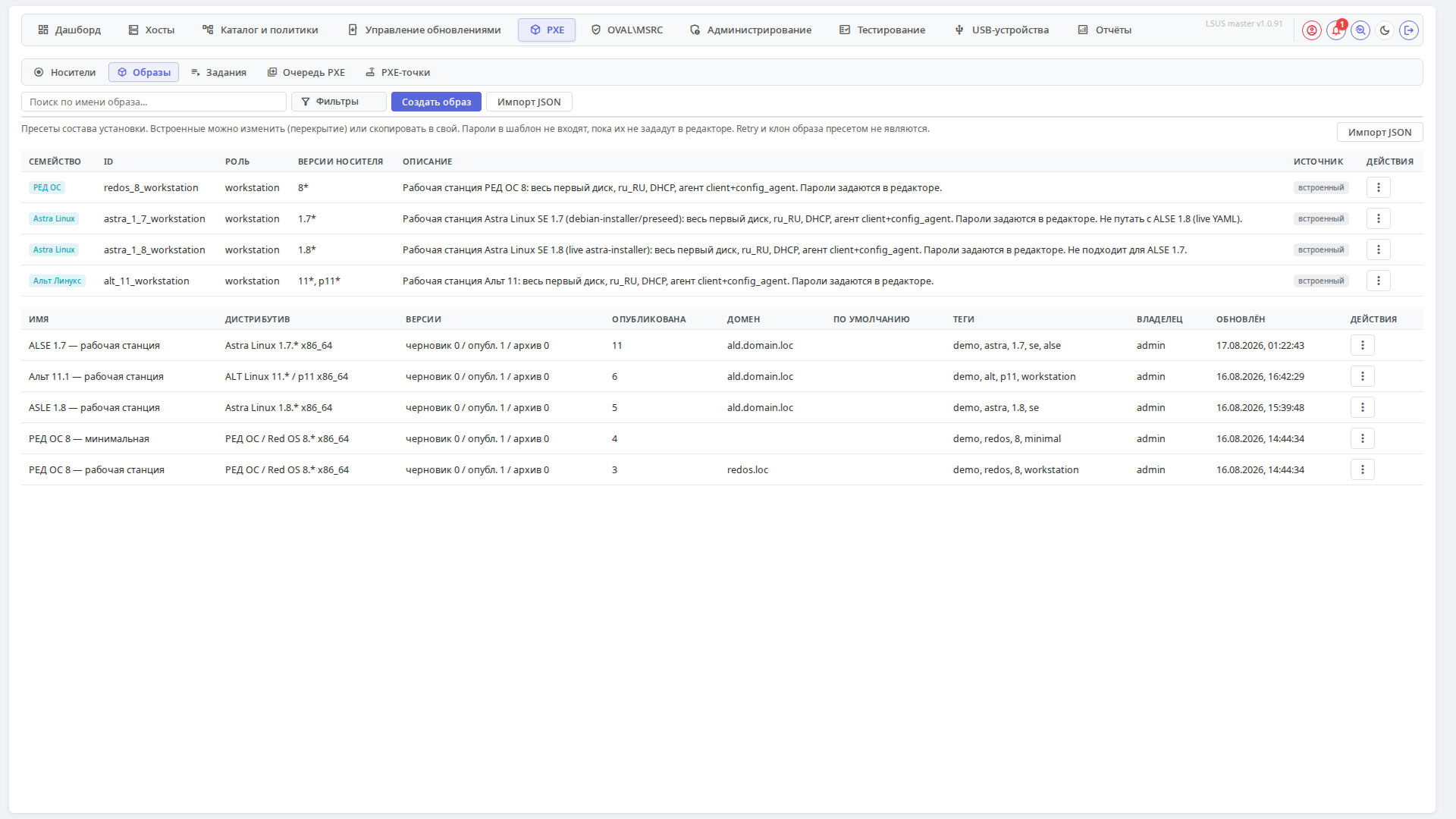1456x819 pixels.
Task: Click the Альт Линукс family badge
Action: pos(57,281)
